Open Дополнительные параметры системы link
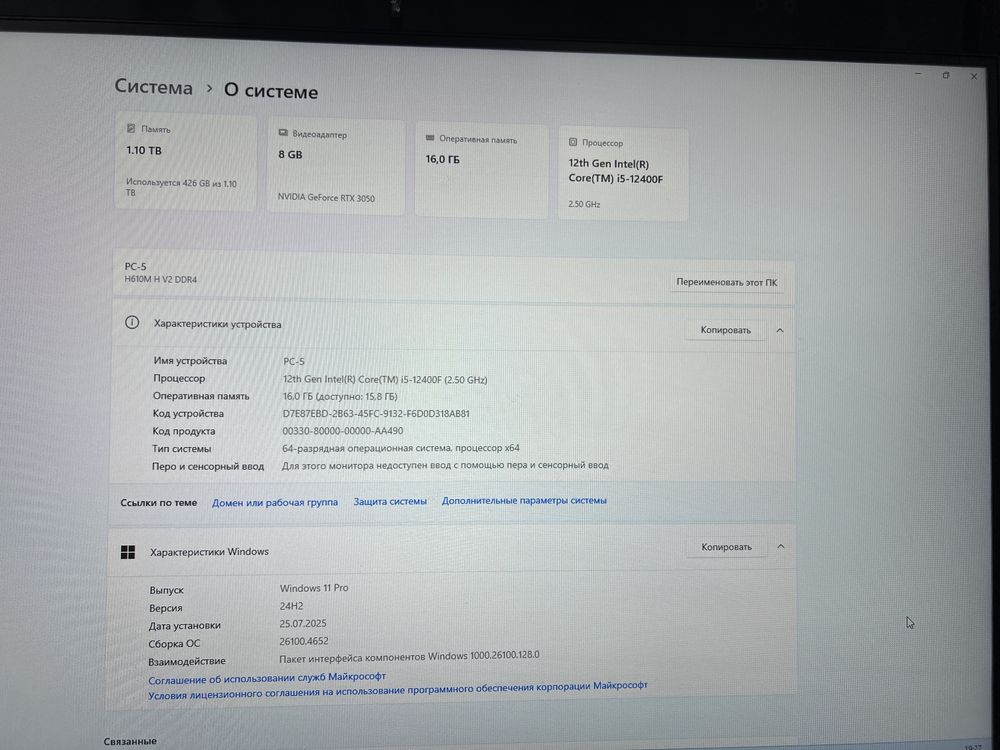Viewport: 1000px width, 750px height. coord(524,501)
